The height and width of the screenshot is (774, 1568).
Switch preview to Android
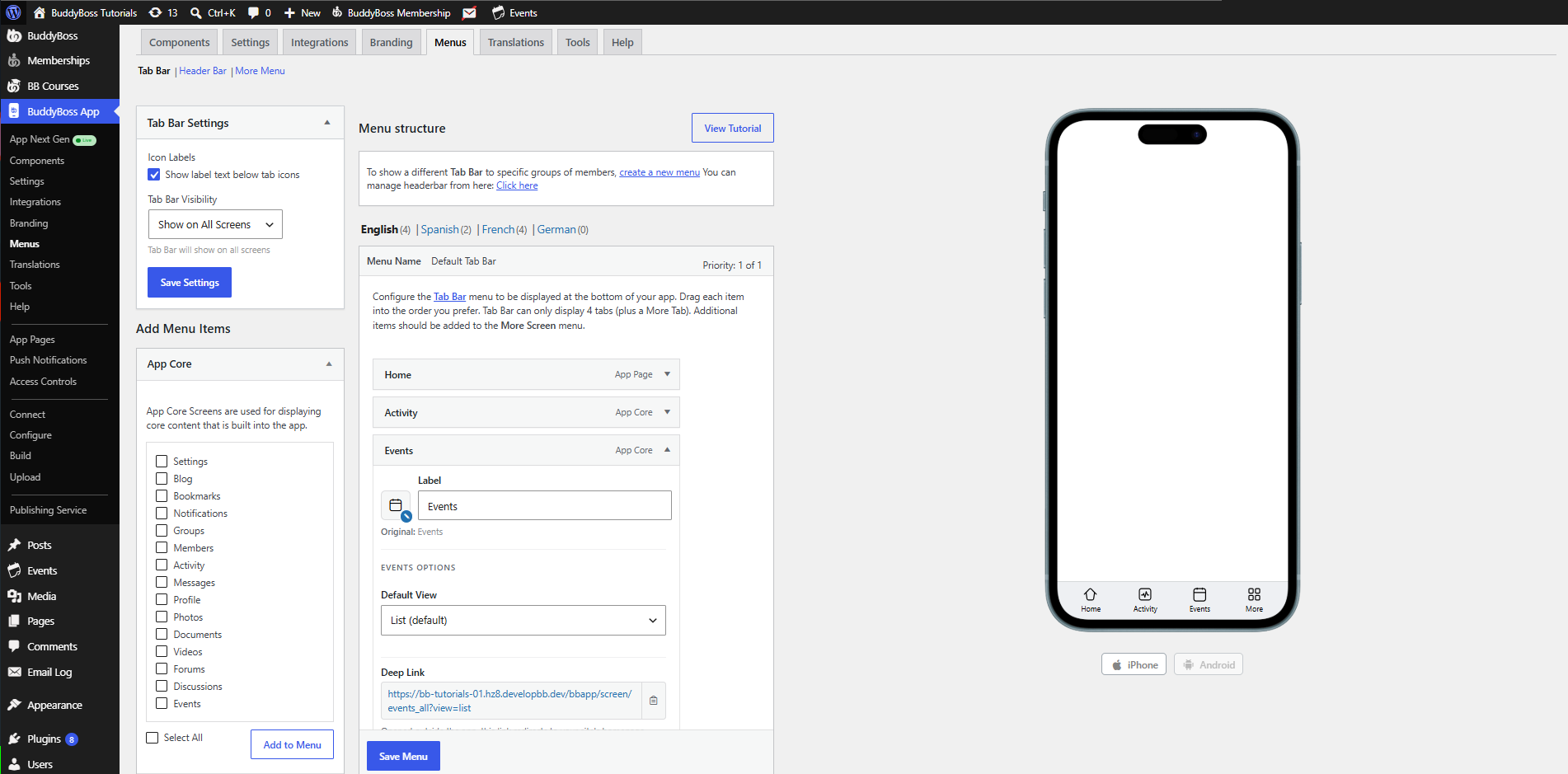point(1209,664)
